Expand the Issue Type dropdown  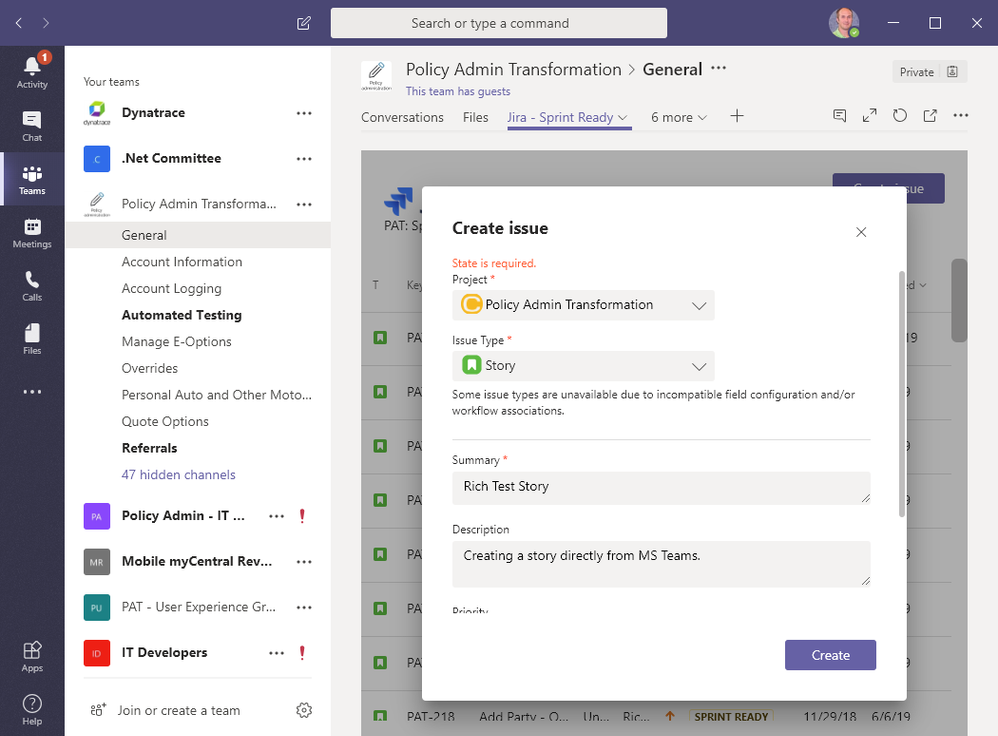[583, 366]
